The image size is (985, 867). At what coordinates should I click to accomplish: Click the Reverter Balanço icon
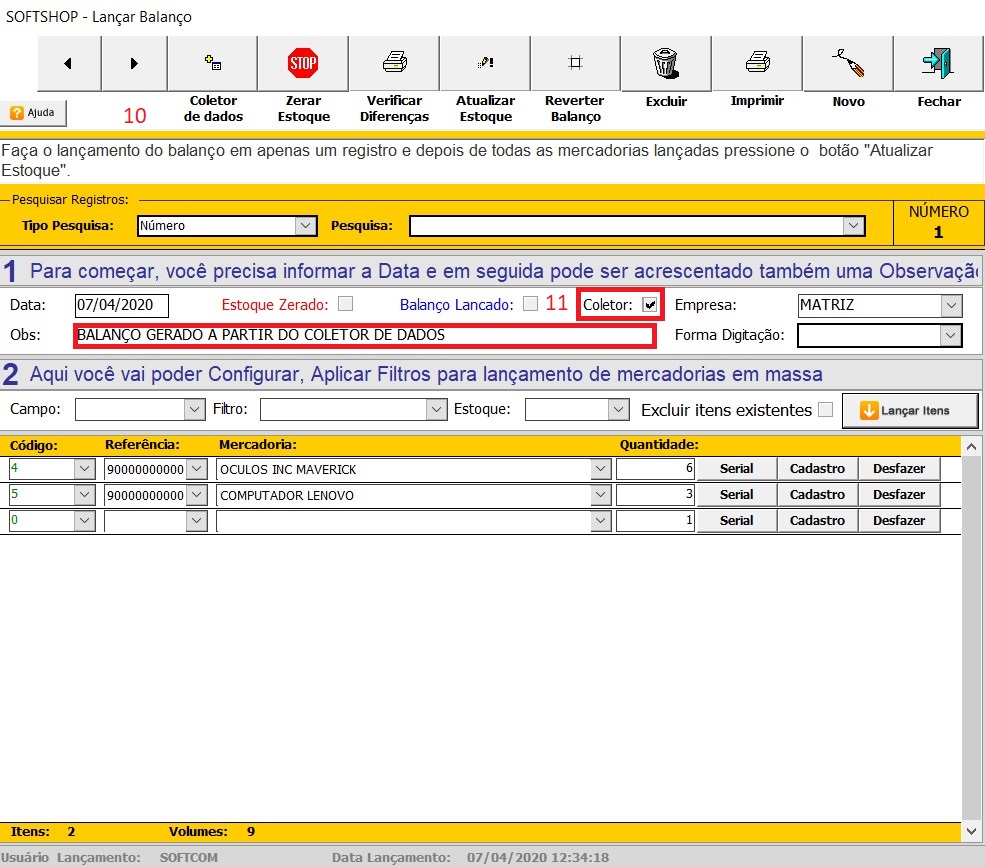point(575,64)
